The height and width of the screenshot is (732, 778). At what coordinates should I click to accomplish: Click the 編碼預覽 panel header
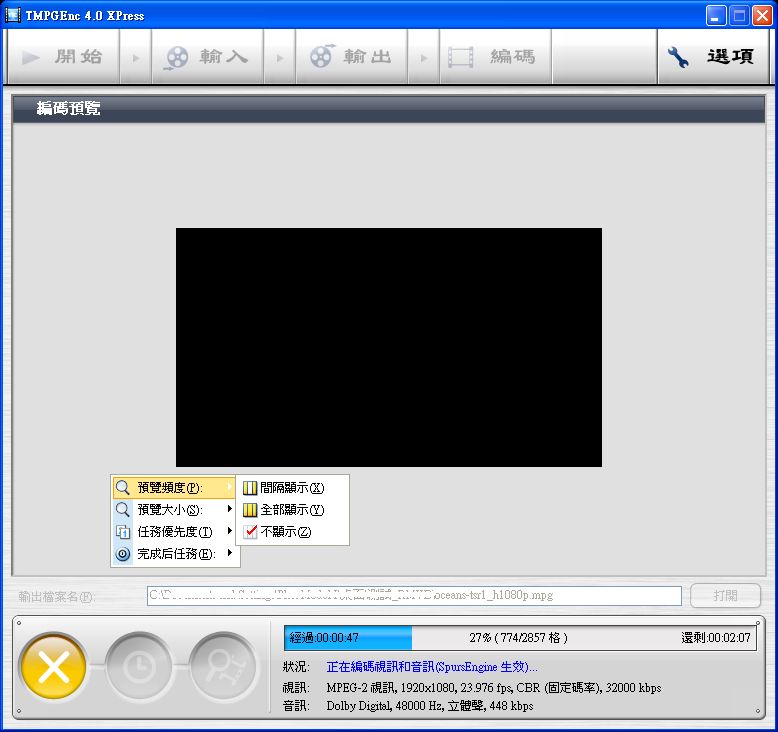tap(389, 108)
